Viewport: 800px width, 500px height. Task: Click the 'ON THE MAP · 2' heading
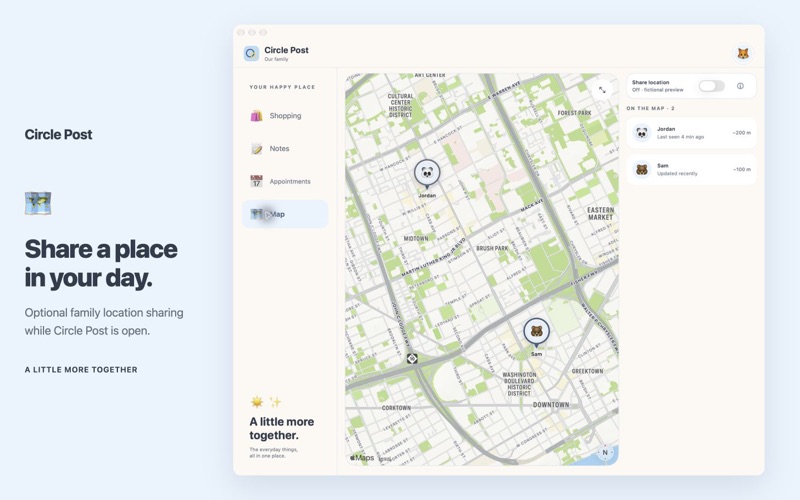pos(651,108)
